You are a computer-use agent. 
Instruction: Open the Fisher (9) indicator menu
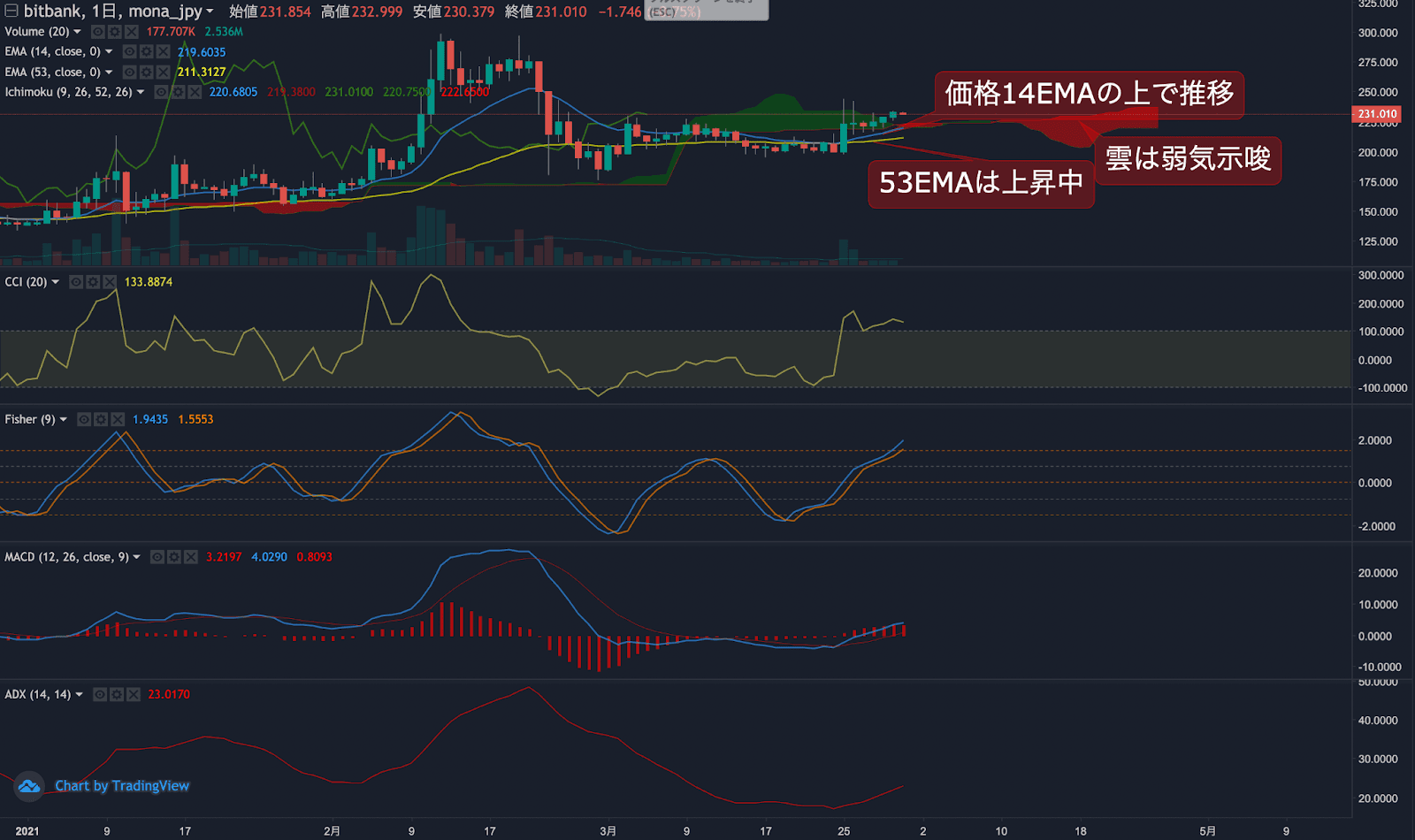(63, 419)
